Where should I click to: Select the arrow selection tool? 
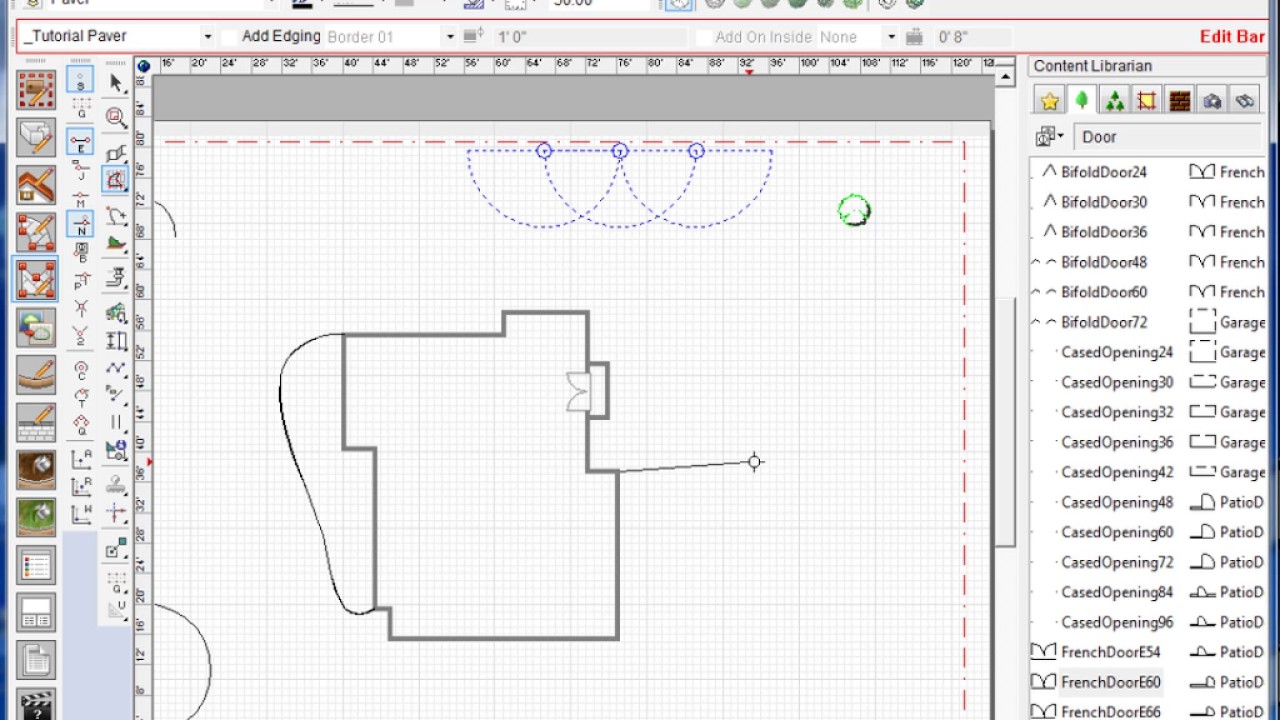tap(117, 84)
